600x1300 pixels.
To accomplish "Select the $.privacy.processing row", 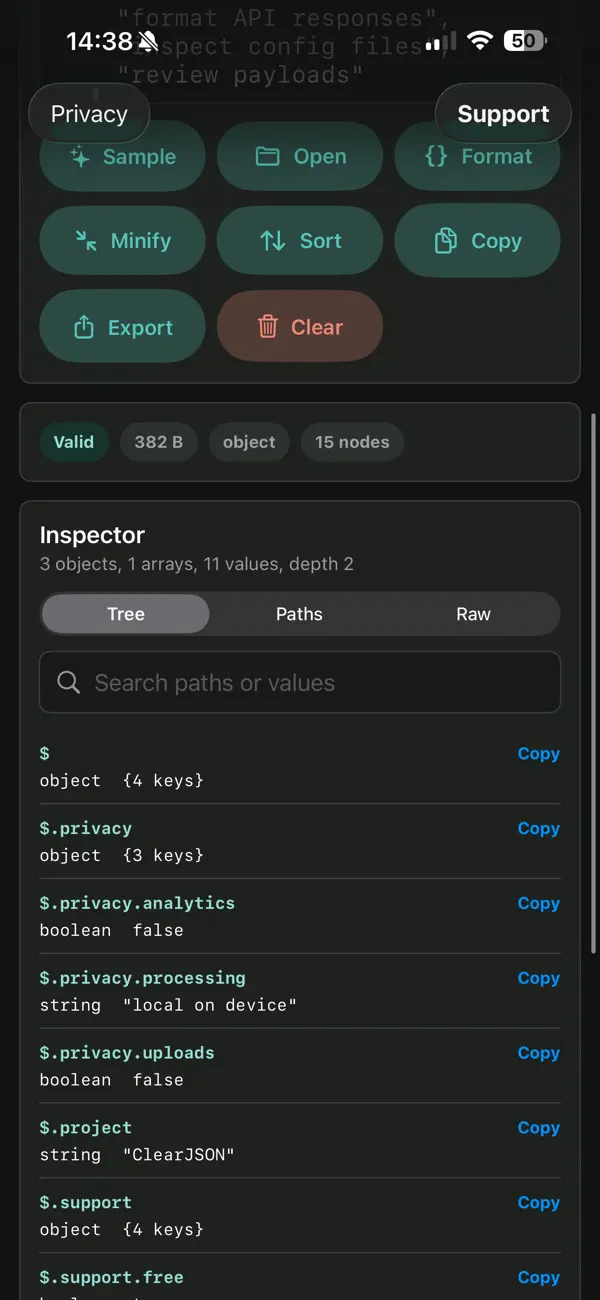I will [x=300, y=992].
